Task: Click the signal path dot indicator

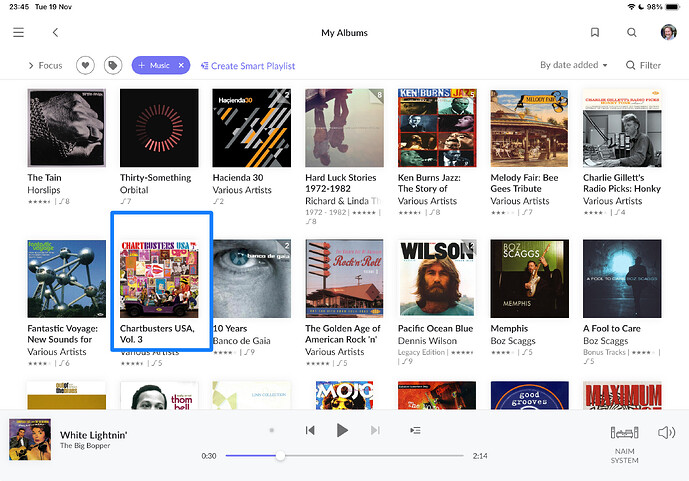Action: point(272,430)
